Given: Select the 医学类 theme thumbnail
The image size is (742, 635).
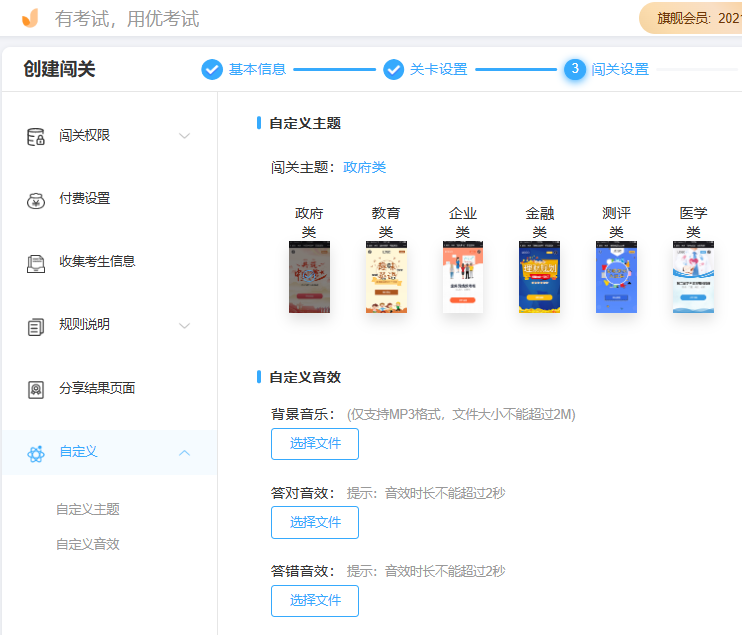Looking at the screenshot, I should tap(693, 277).
